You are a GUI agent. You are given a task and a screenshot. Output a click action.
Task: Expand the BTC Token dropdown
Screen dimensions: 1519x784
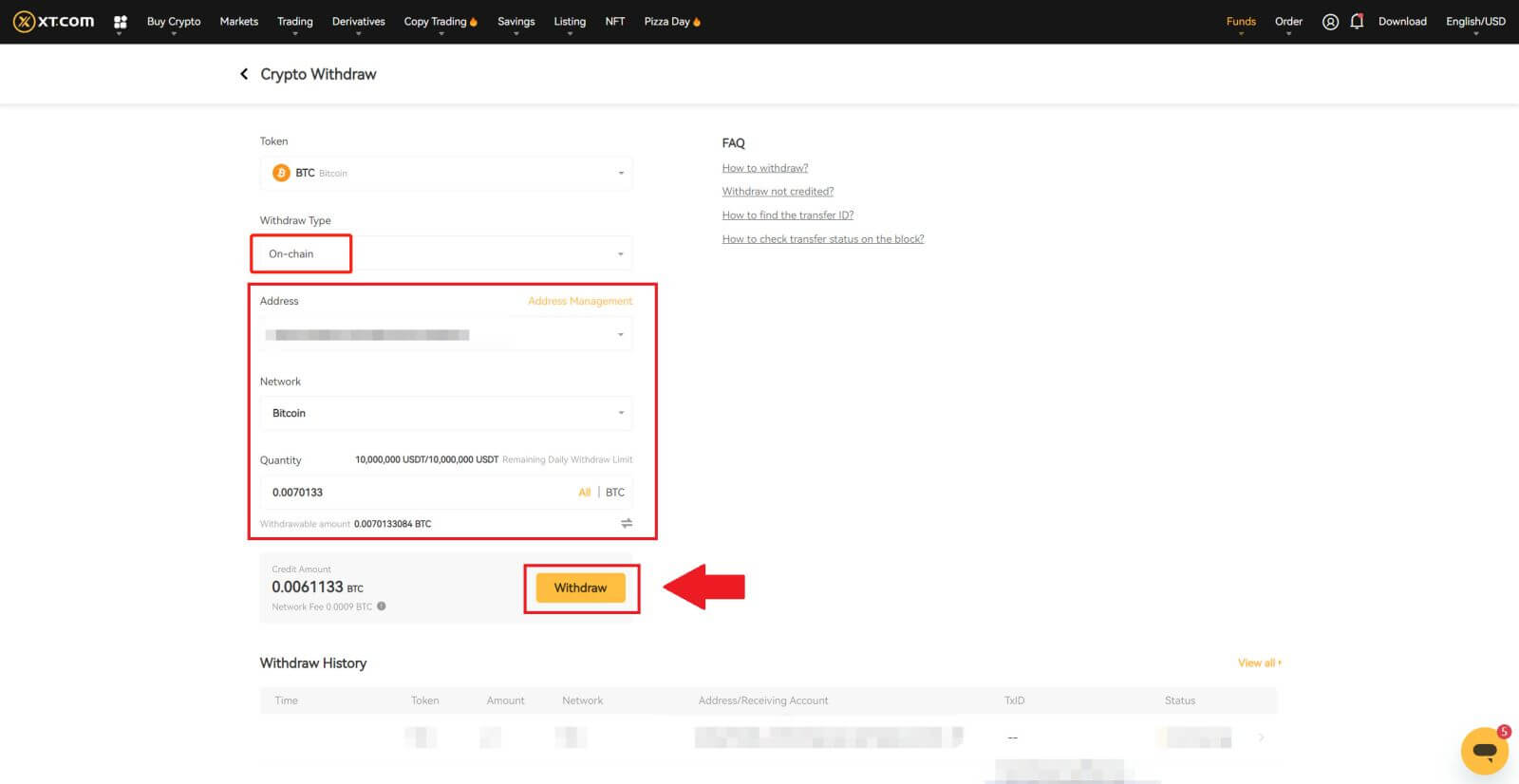(x=446, y=173)
